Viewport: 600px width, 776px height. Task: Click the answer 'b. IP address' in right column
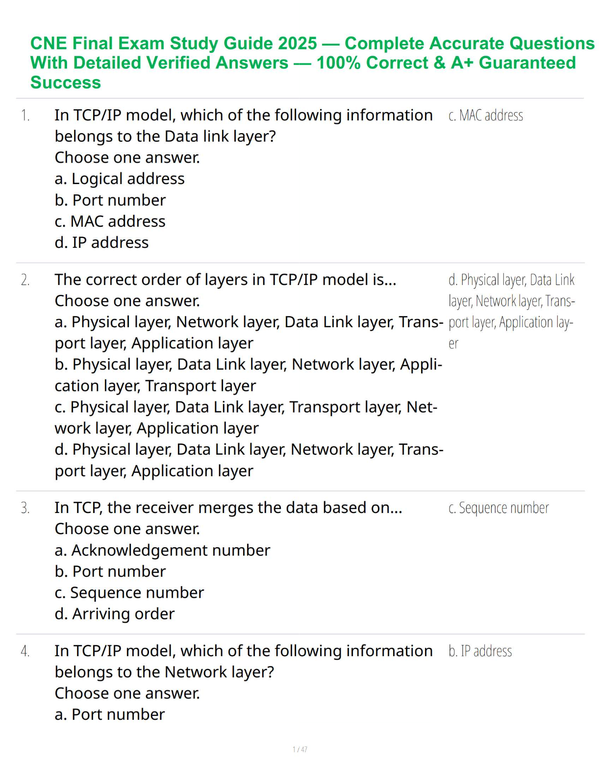pos(480,651)
